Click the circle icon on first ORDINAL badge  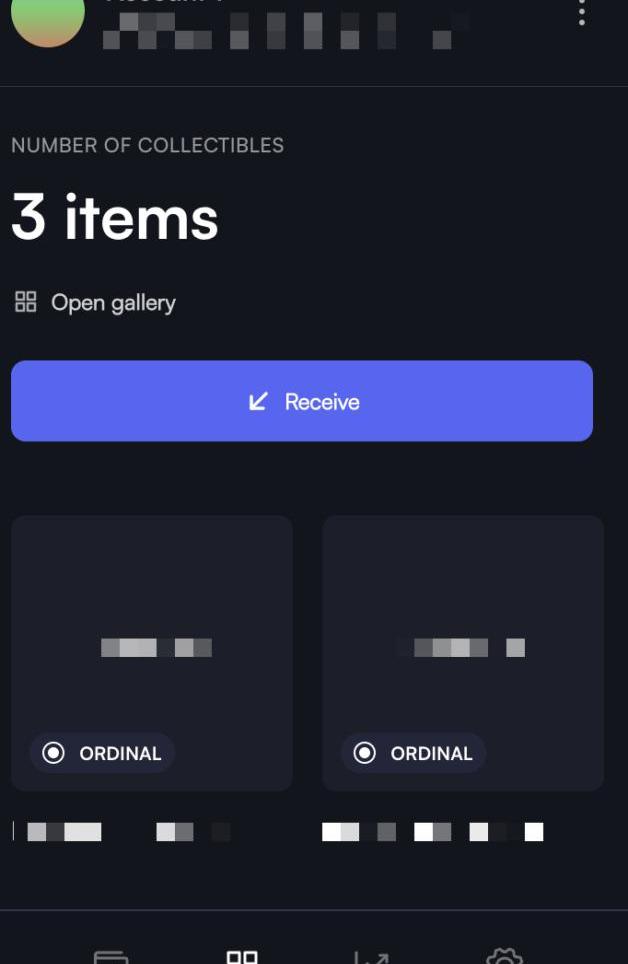[x=54, y=753]
